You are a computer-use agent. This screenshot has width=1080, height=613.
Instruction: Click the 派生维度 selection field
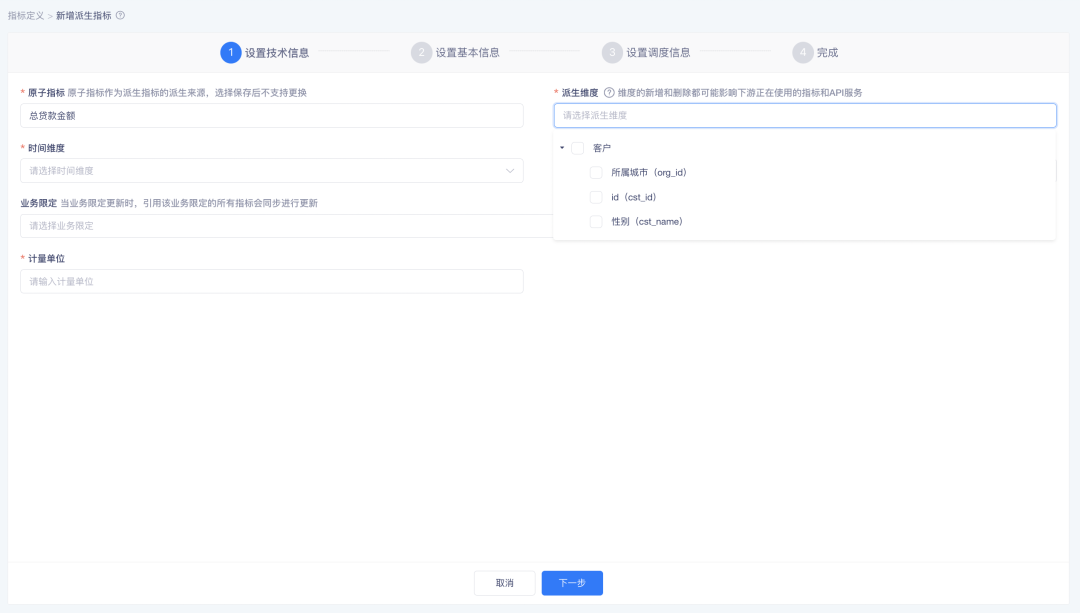point(804,116)
